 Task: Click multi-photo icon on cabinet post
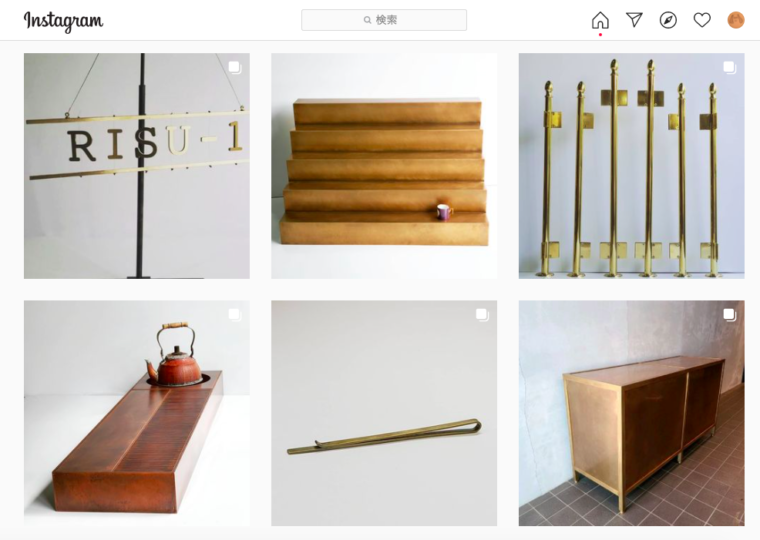pyautogui.click(x=730, y=315)
